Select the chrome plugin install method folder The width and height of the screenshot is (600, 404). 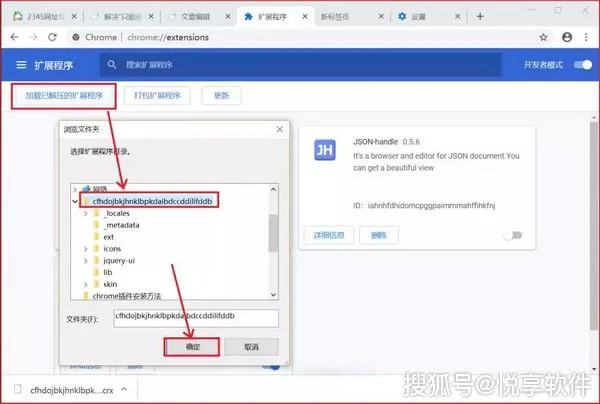[126, 296]
